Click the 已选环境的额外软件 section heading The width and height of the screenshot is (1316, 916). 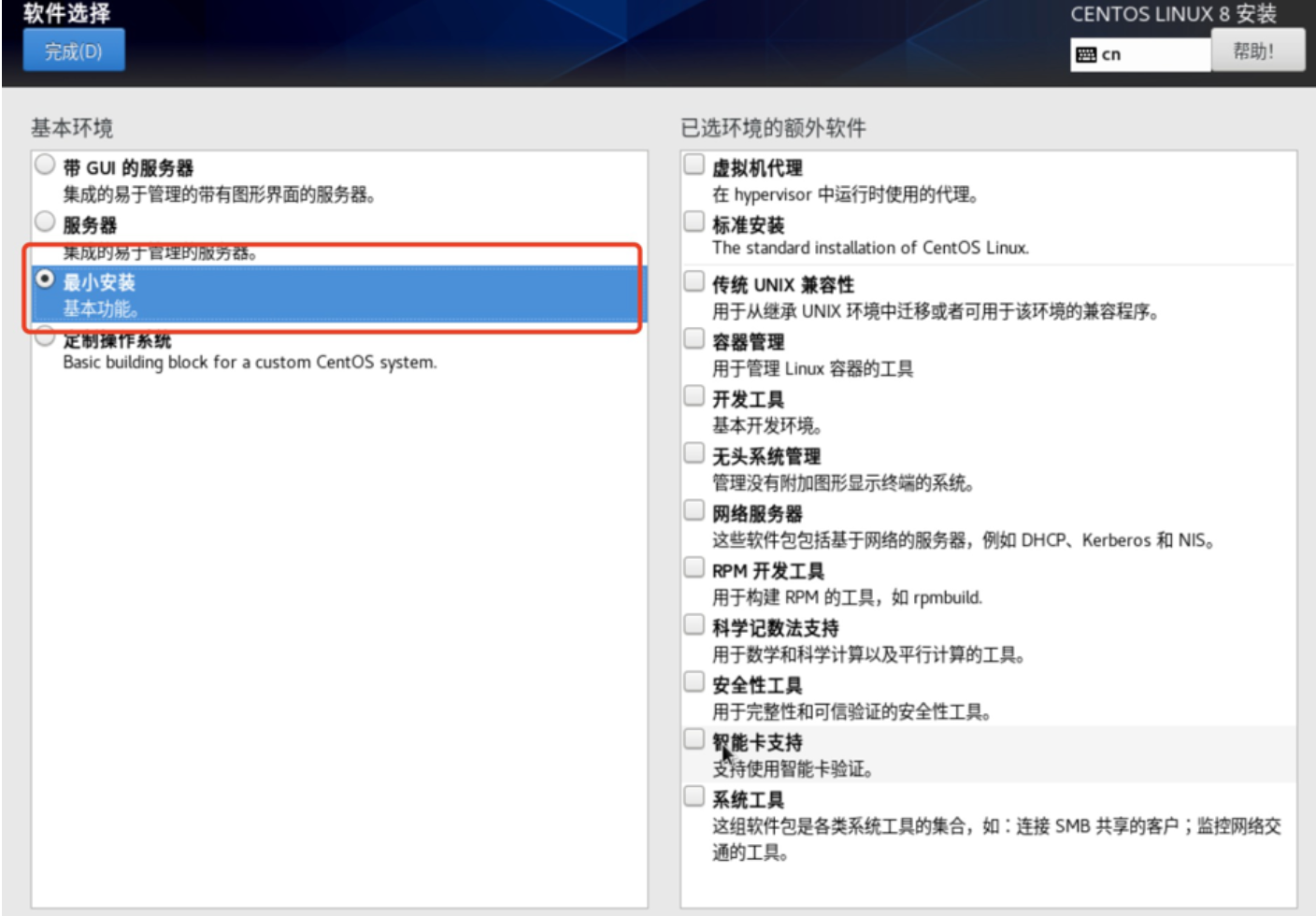[x=773, y=128]
